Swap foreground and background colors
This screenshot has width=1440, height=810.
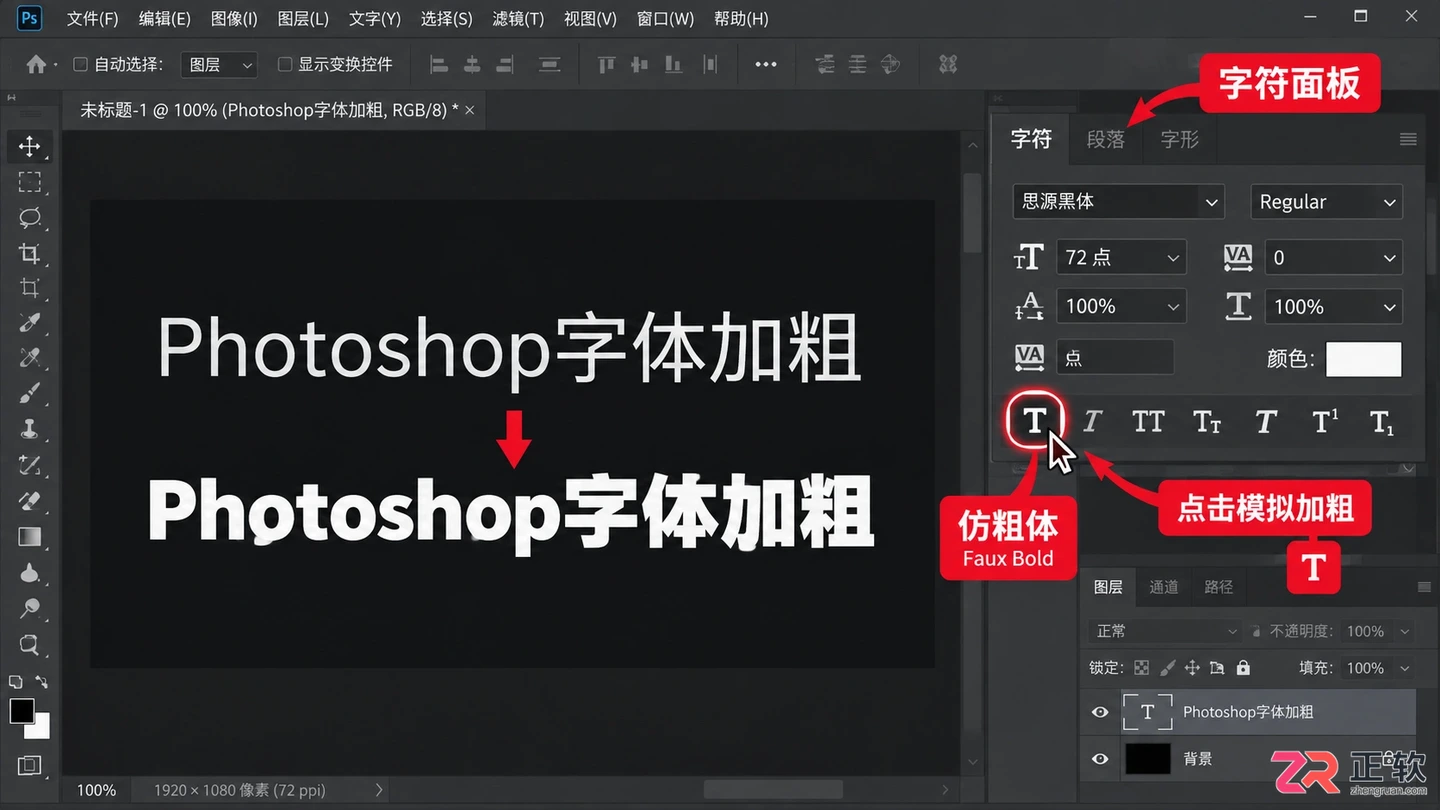40,683
